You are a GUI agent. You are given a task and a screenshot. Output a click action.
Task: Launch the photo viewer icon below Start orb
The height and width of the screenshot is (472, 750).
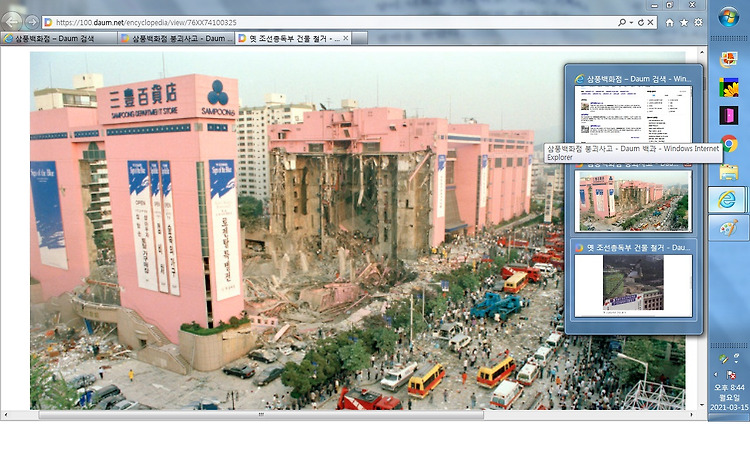pos(729,59)
